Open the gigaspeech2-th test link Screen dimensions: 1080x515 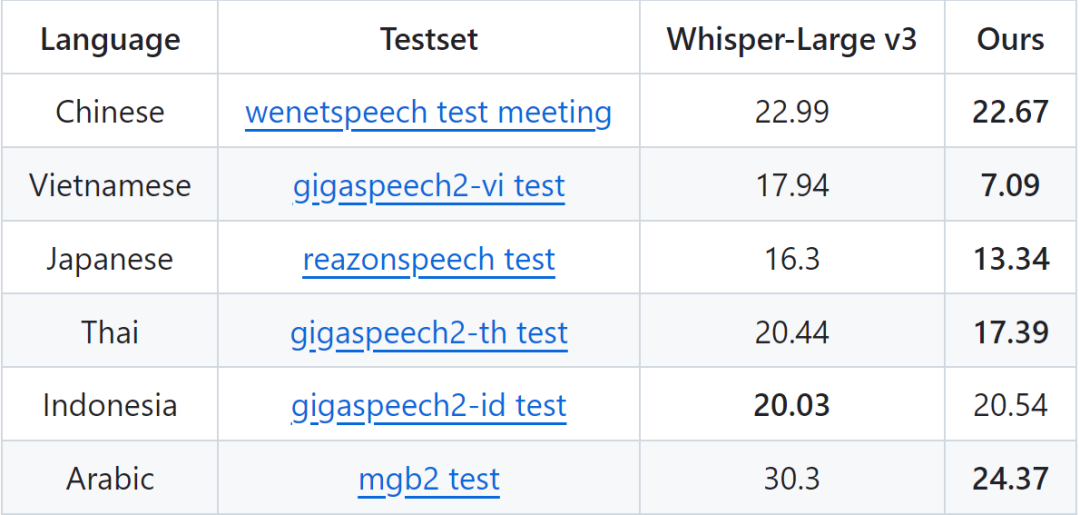click(428, 333)
